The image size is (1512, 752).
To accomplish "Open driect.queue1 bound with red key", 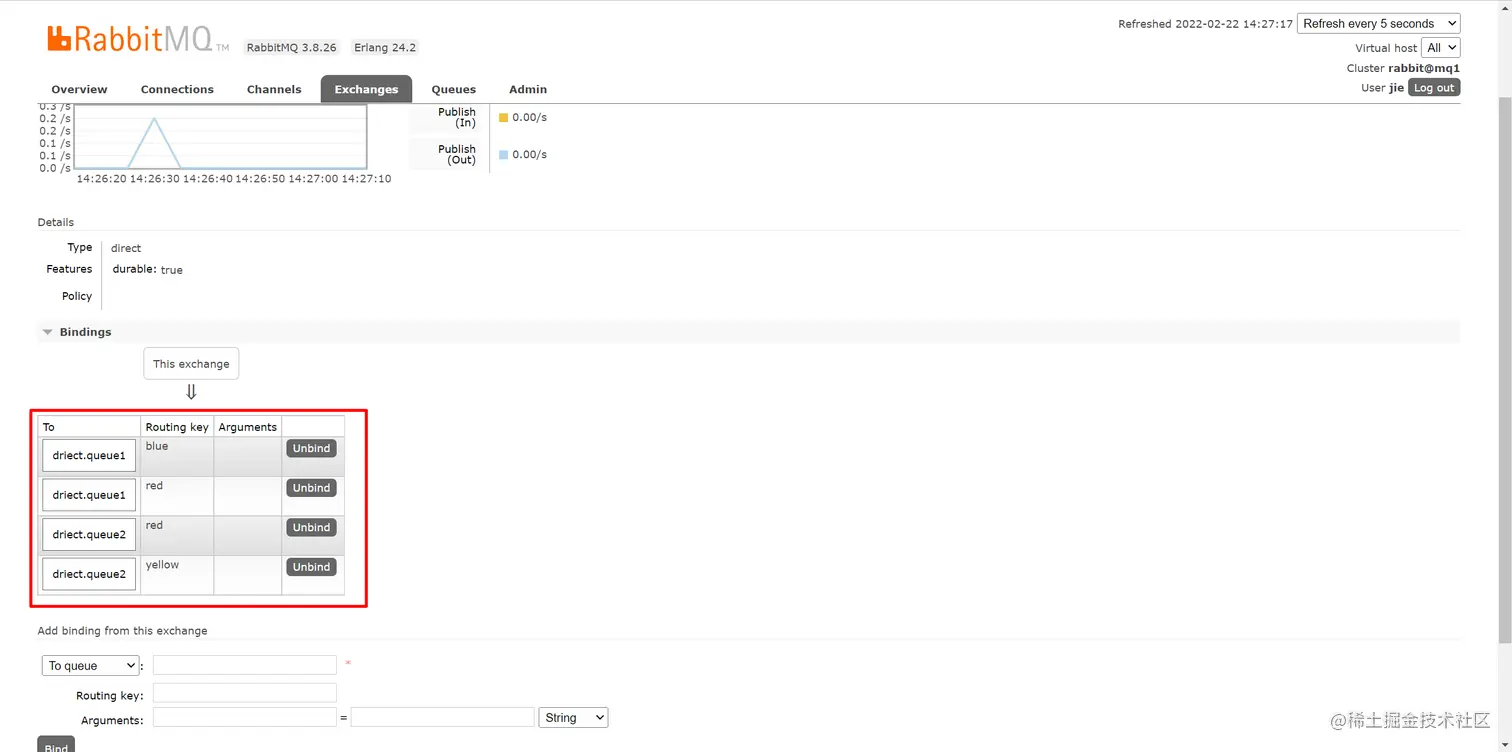I will point(89,495).
